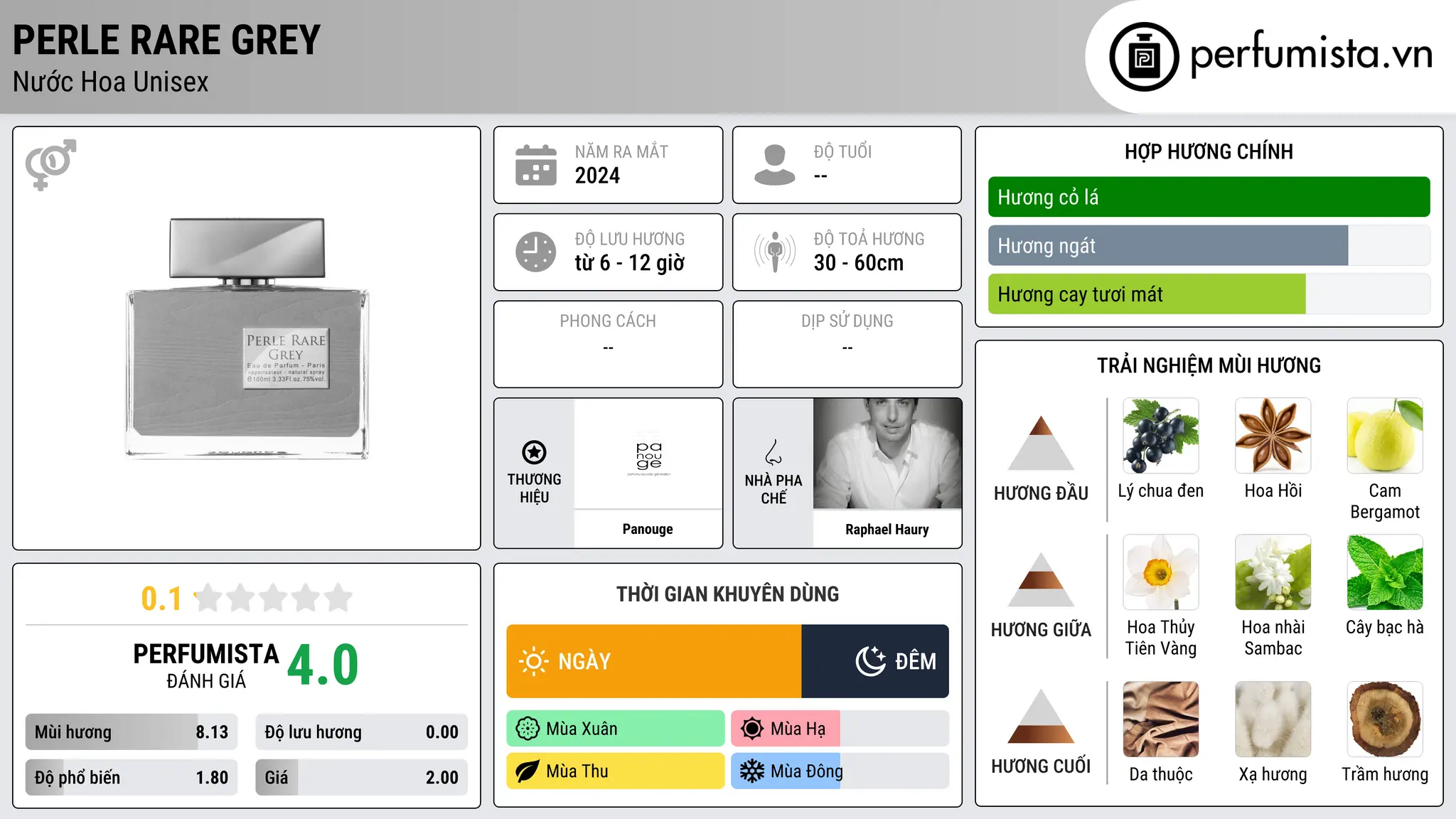Click the launch year value 2024
The height and width of the screenshot is (819, 1456).
pyautogui.click(x=597, y=176)
